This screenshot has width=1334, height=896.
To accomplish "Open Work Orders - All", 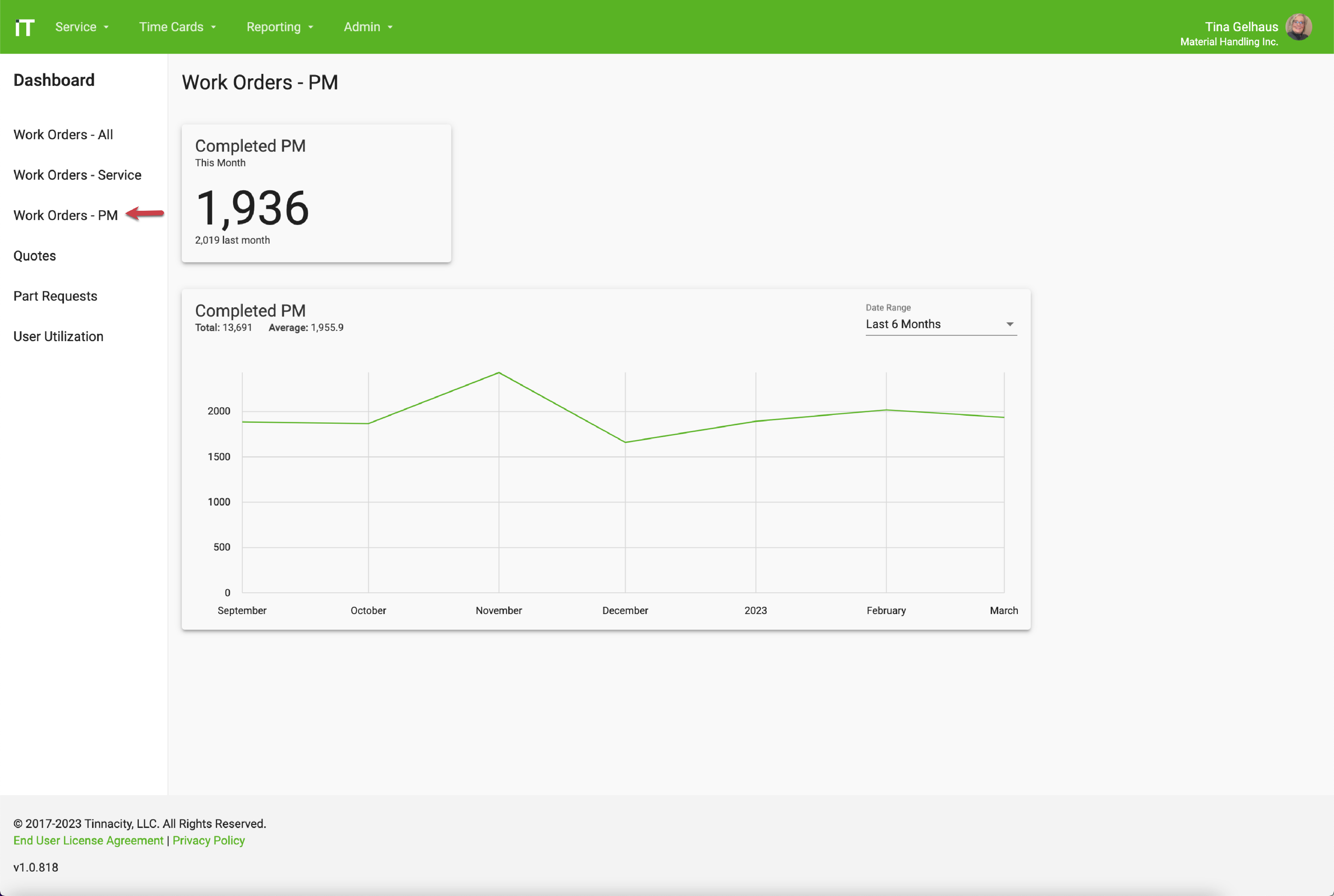I will pyautogui.click(x=63, y=134).
